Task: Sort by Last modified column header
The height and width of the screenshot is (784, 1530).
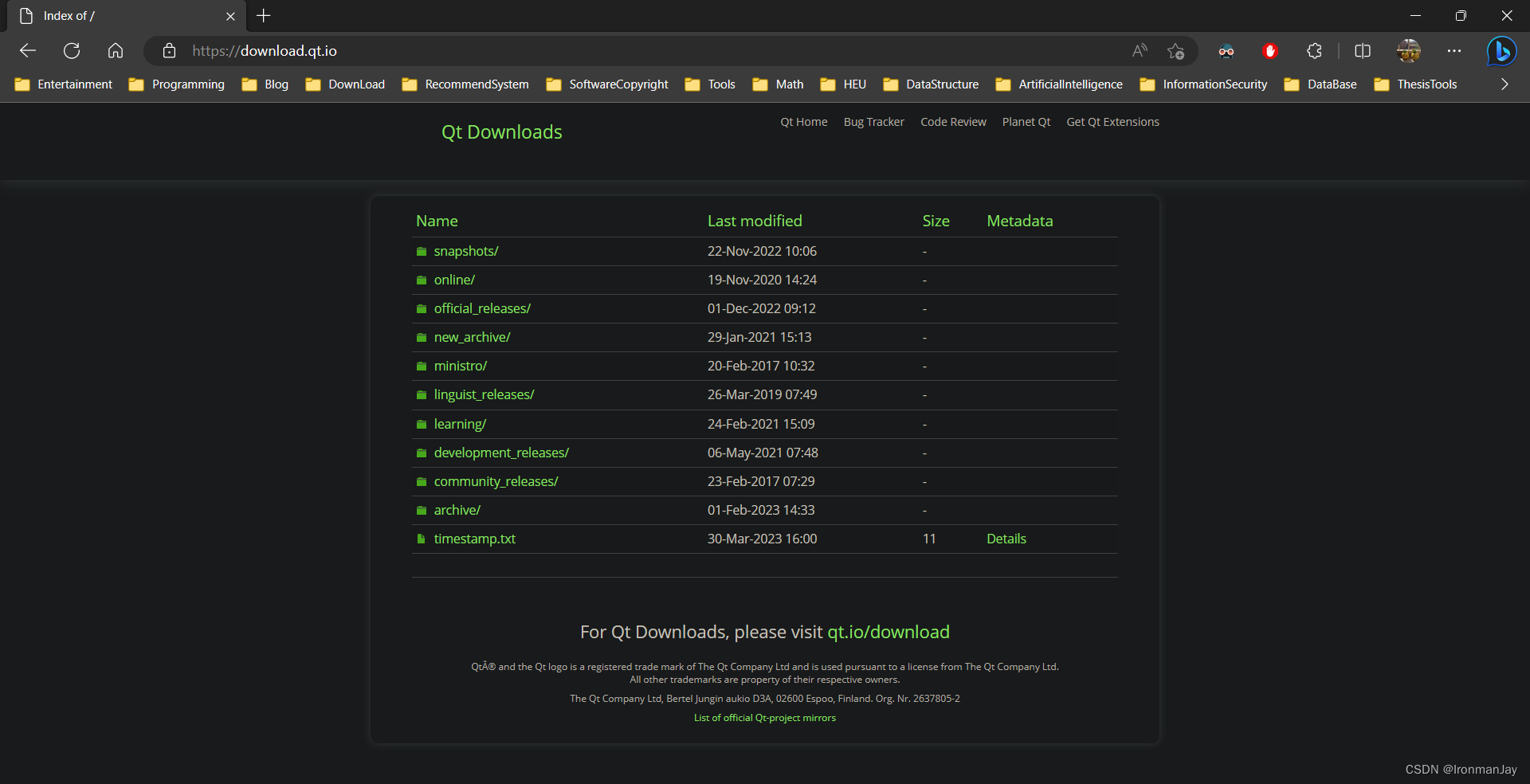Action: point(755,221)
